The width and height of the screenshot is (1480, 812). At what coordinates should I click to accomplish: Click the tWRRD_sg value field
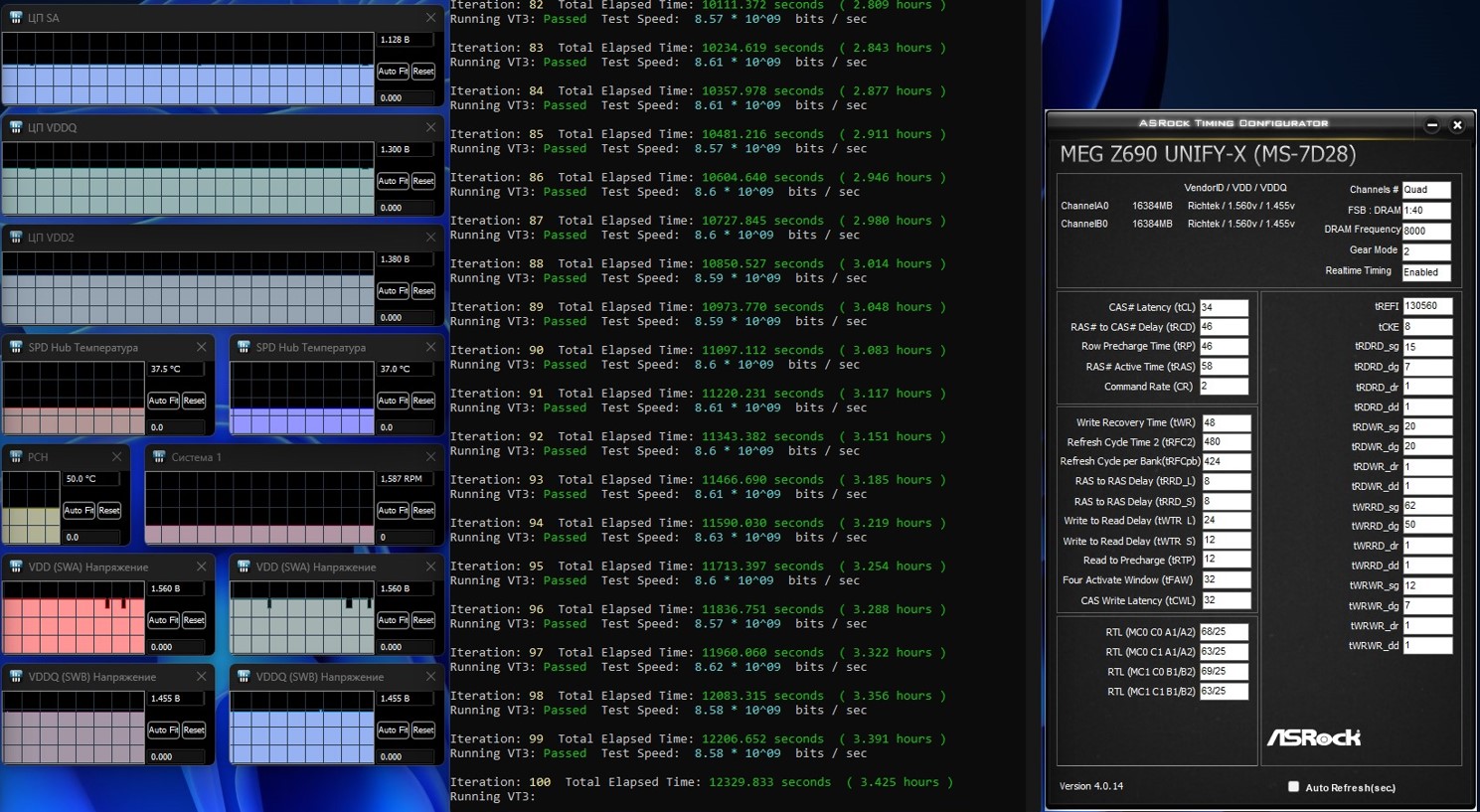tap(1427, 506)
